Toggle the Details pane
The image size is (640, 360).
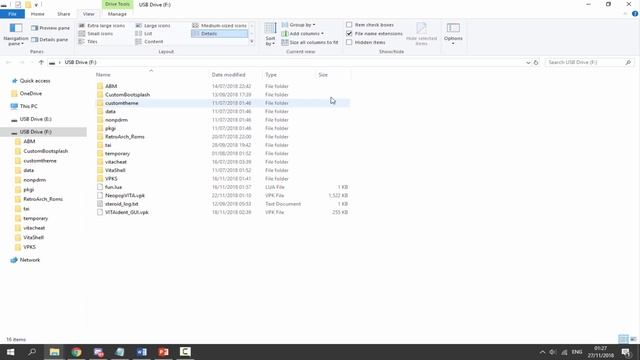[50, 40]
